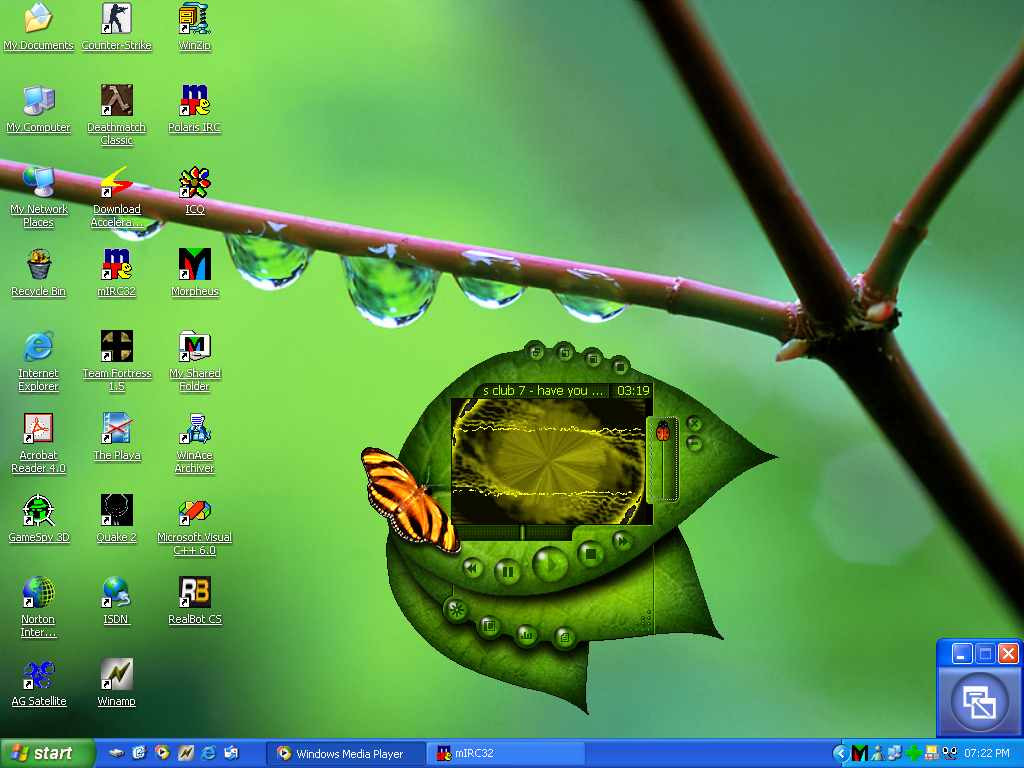Click the first round button atop the leaf
1024x768 pixels.
[x=535, y=351]
